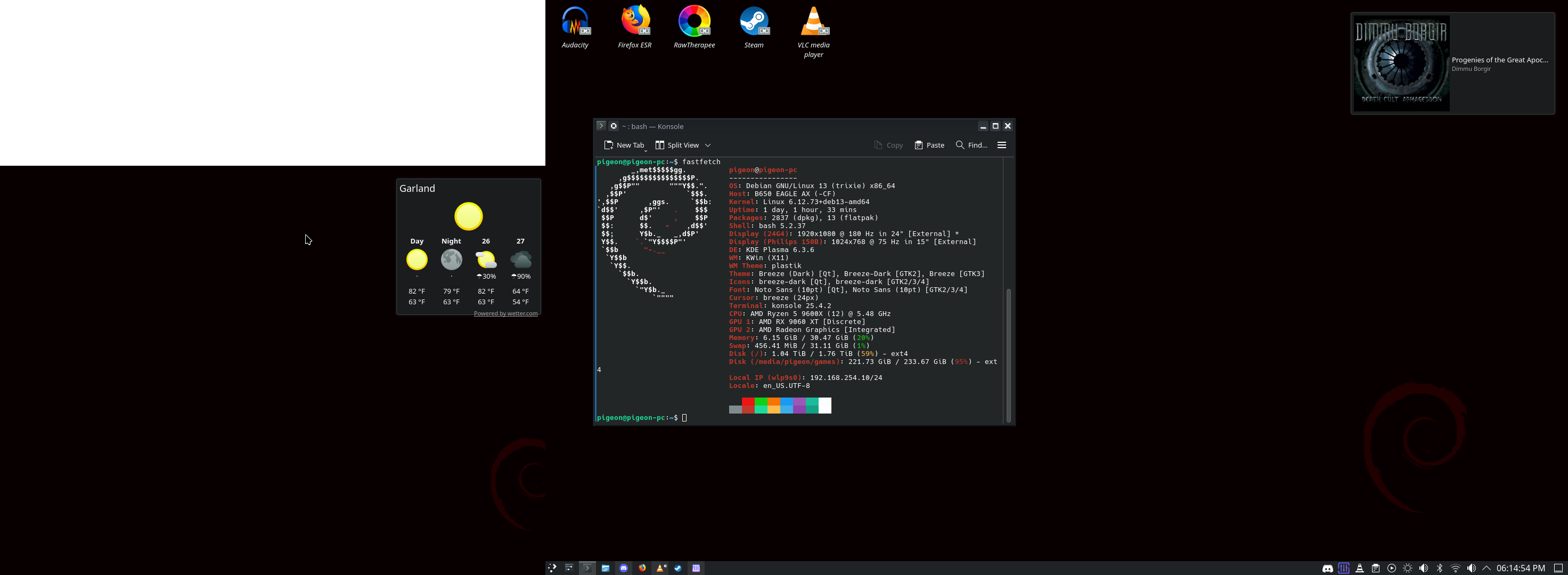Expand hidden system tray icons arrow
Image resolution: width=1568 pixels, height=575 pixels.
(1487, 568)
